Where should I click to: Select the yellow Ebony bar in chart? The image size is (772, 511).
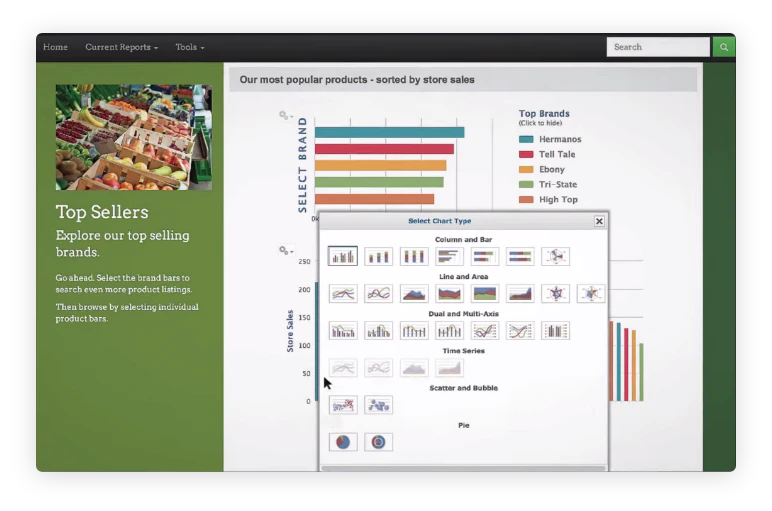(381, 166)
